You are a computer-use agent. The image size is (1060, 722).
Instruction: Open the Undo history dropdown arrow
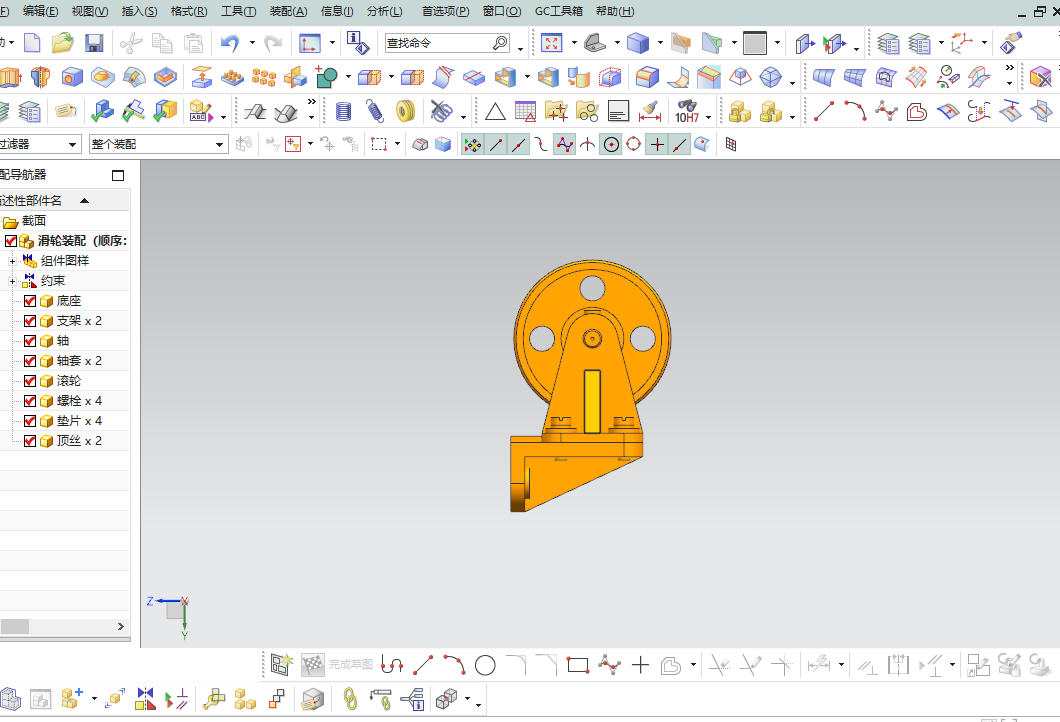(252, 43)
